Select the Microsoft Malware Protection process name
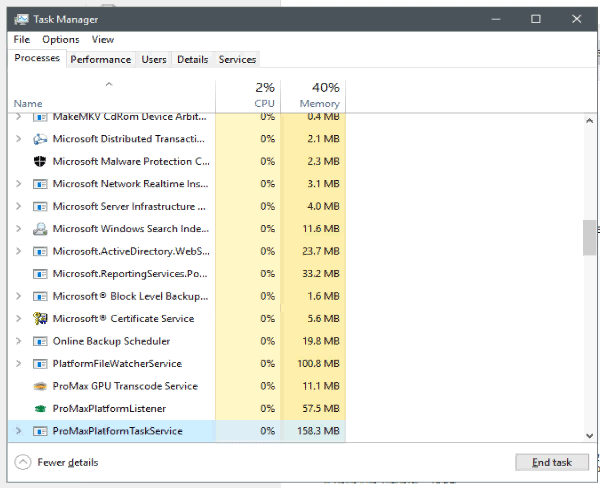This screenshot has width=600, height=488. pos(131,162)
